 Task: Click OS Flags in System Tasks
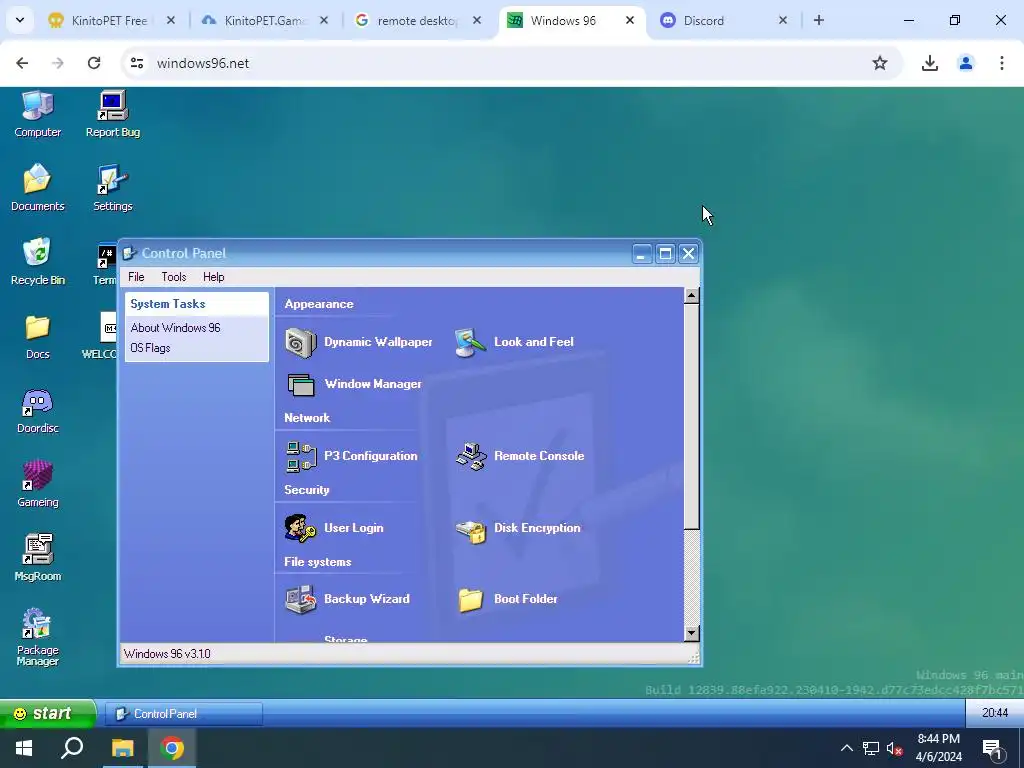tap(150, 348)
